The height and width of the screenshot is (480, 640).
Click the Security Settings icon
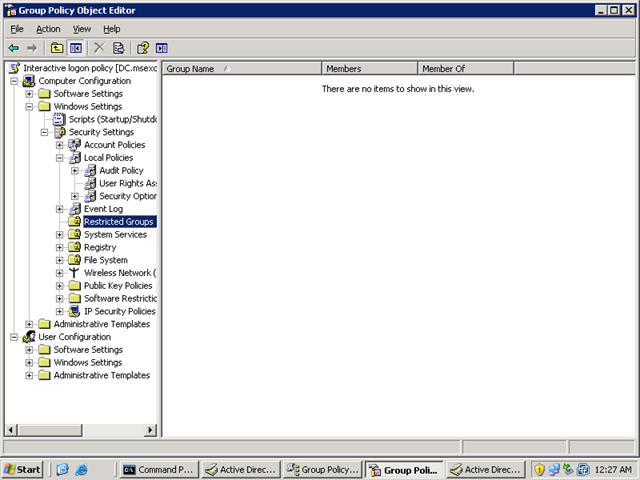click(x=60, y=132)
